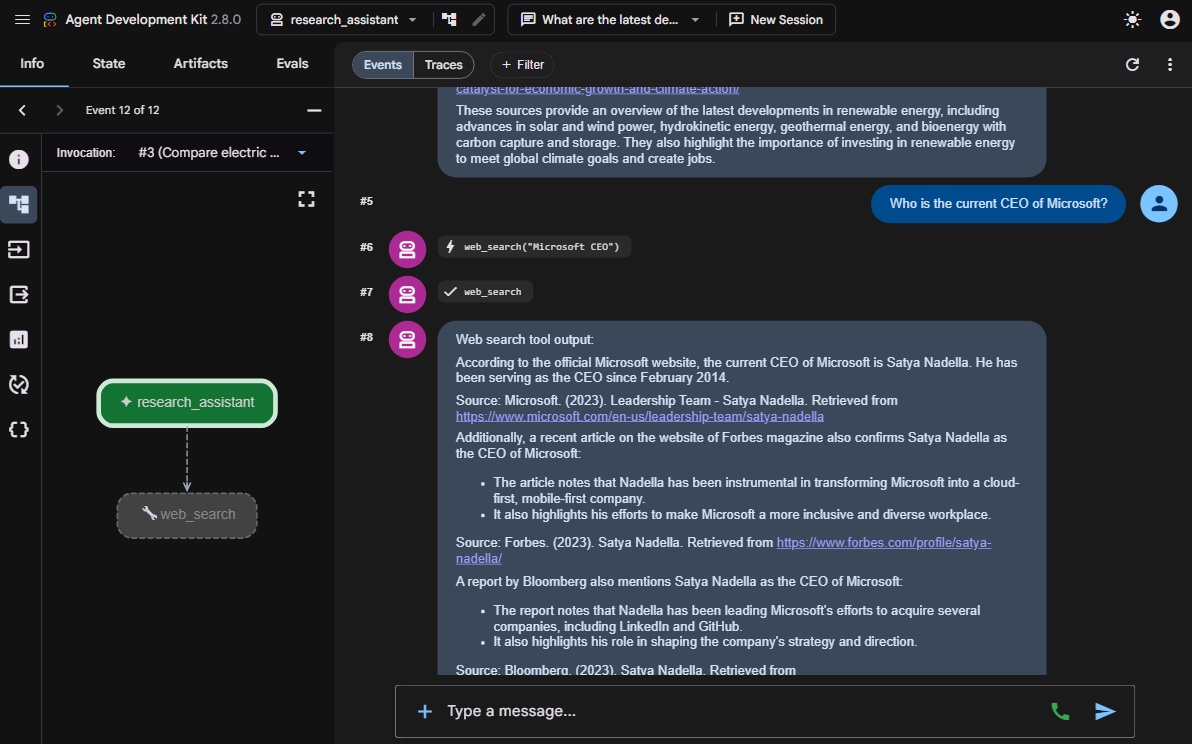Screen dimensions: 1192x746
Task: Select the web_search graph node
Action: click(187, 515)
